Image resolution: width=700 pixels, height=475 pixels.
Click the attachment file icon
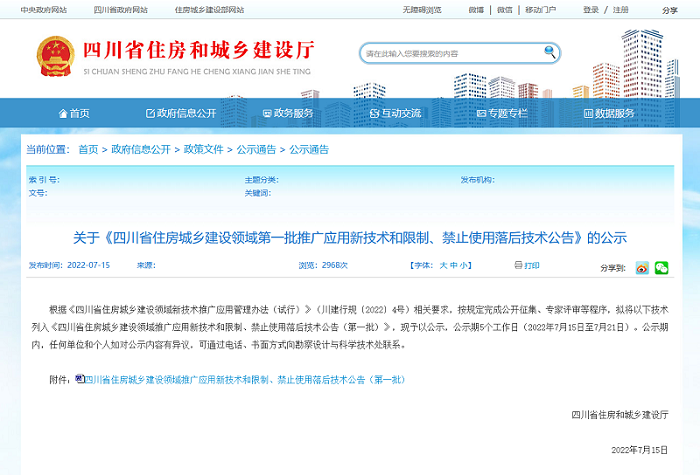[x=80, y=379]
